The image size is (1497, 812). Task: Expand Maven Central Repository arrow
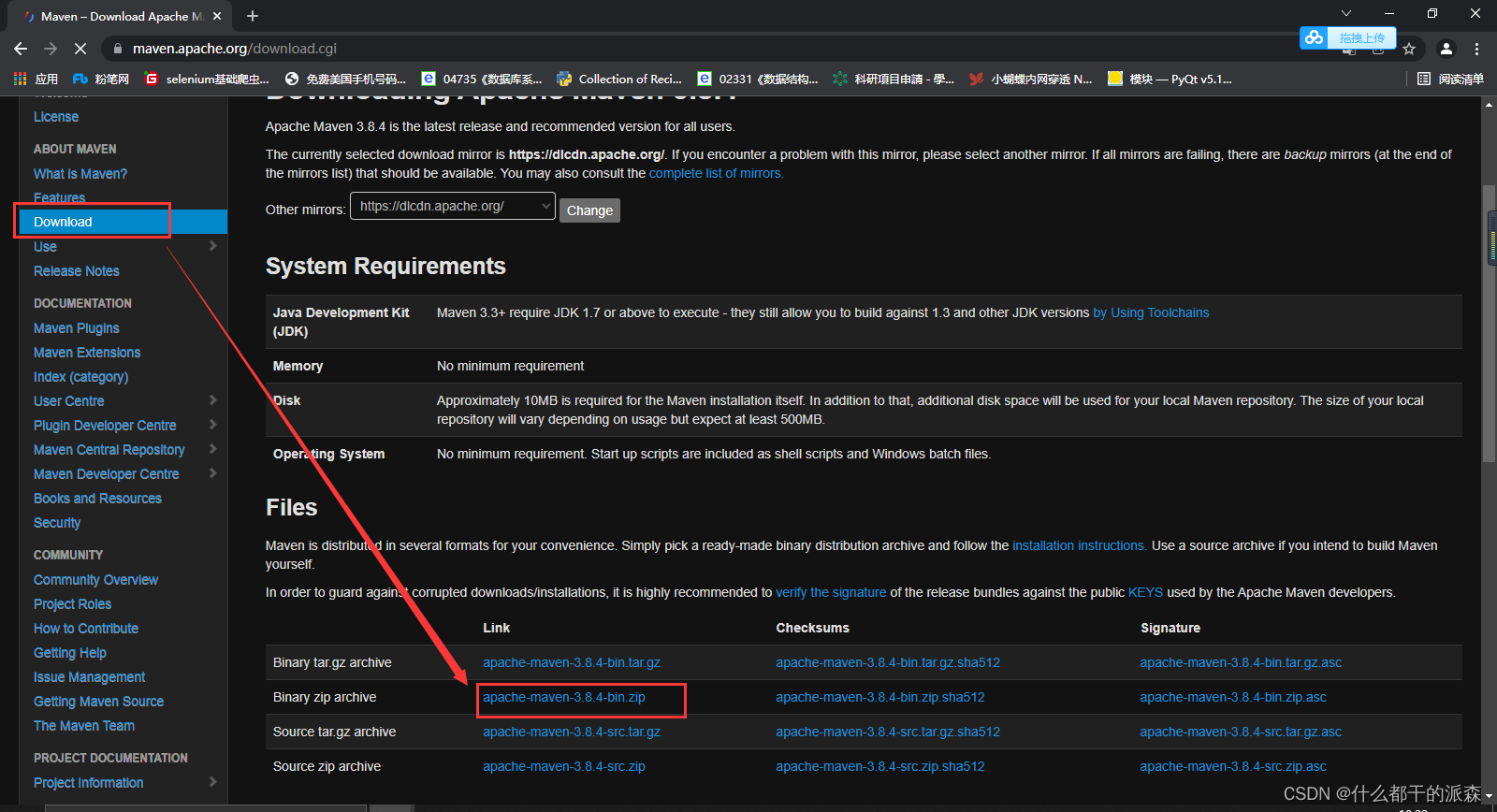tap(213, 449)
